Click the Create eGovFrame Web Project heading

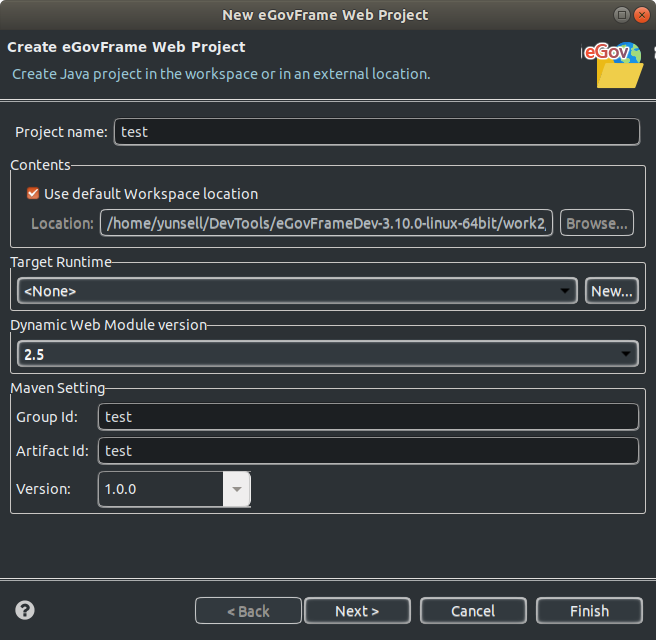(126, 47)
